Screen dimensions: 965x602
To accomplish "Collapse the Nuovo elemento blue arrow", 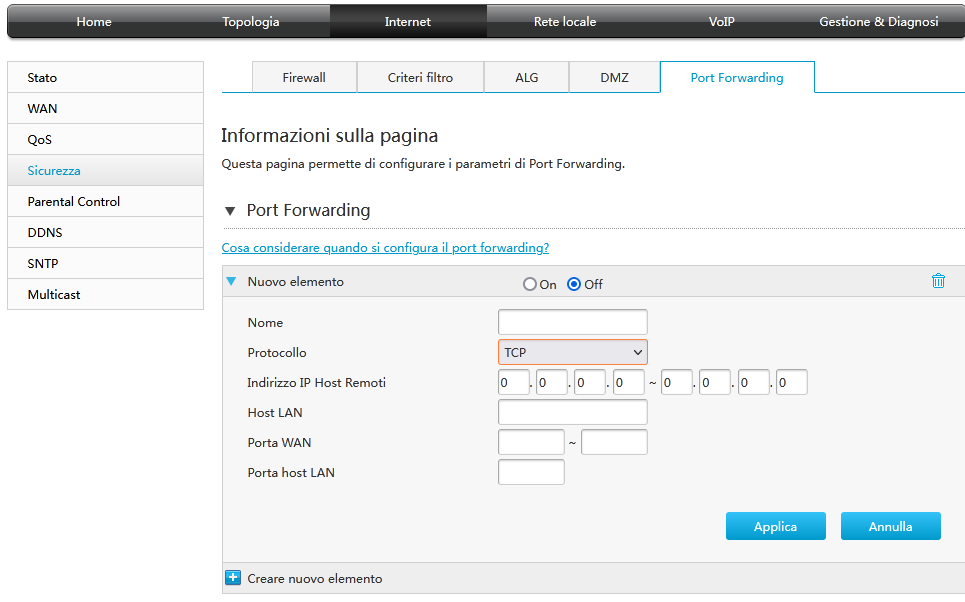I will (232, 282).
